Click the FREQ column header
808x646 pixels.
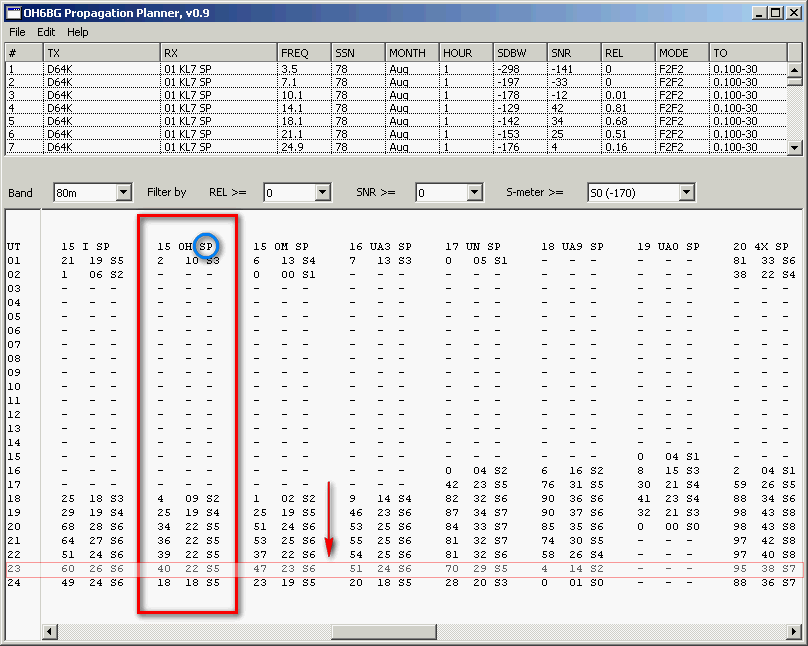point(304,53)
